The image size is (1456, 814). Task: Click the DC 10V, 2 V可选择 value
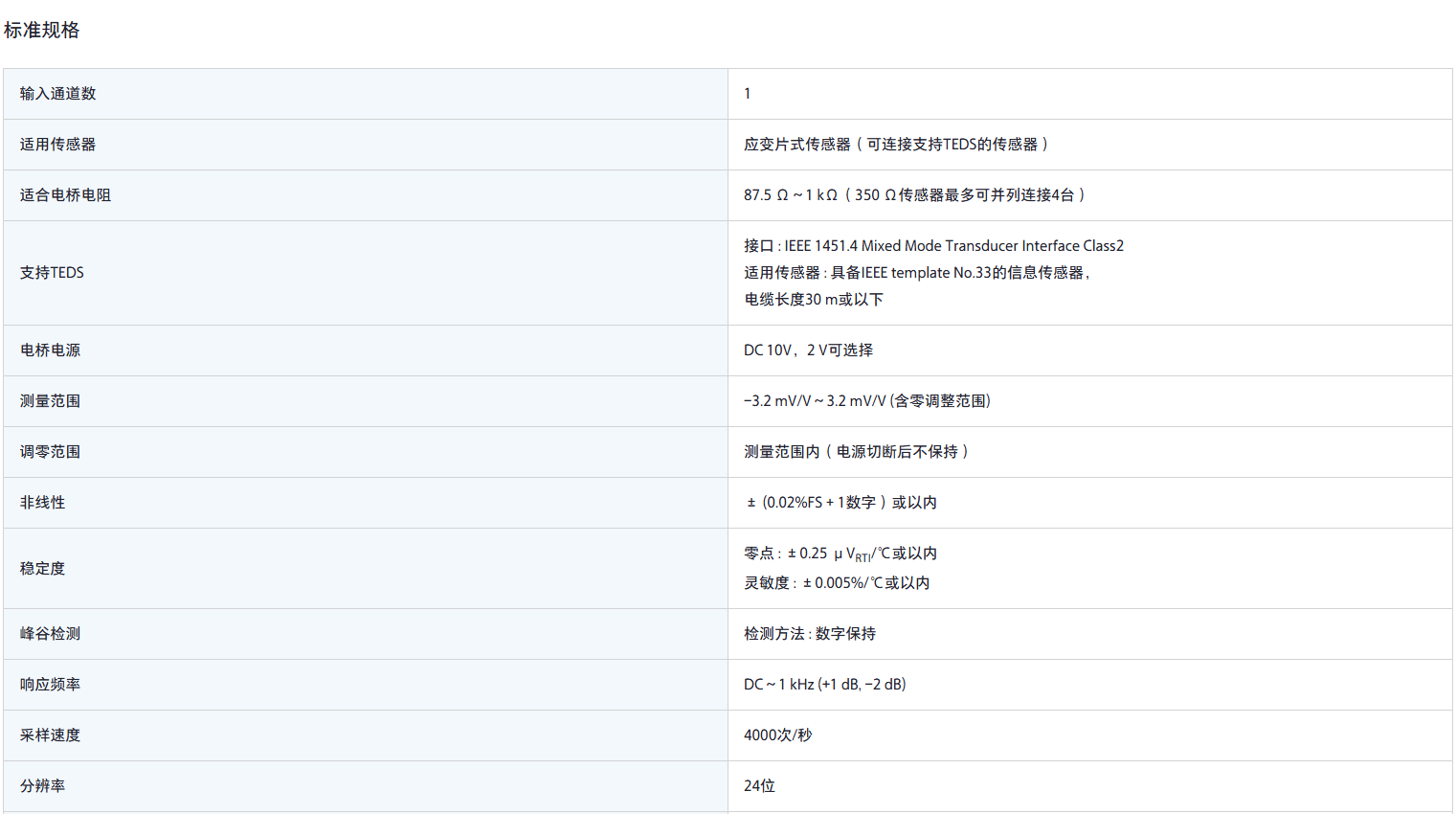point(809,350)
